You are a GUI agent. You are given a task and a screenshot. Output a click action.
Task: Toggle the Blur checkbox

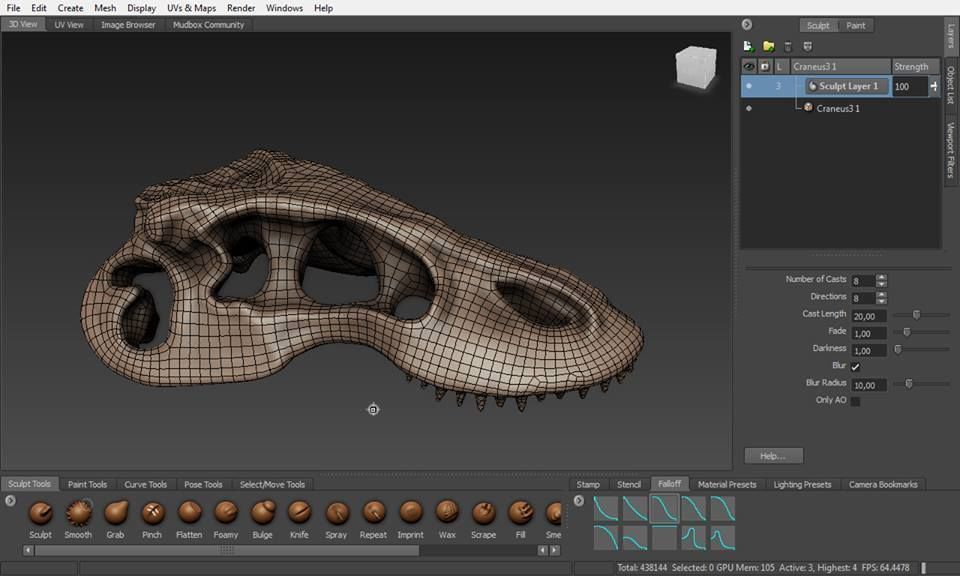855,367
